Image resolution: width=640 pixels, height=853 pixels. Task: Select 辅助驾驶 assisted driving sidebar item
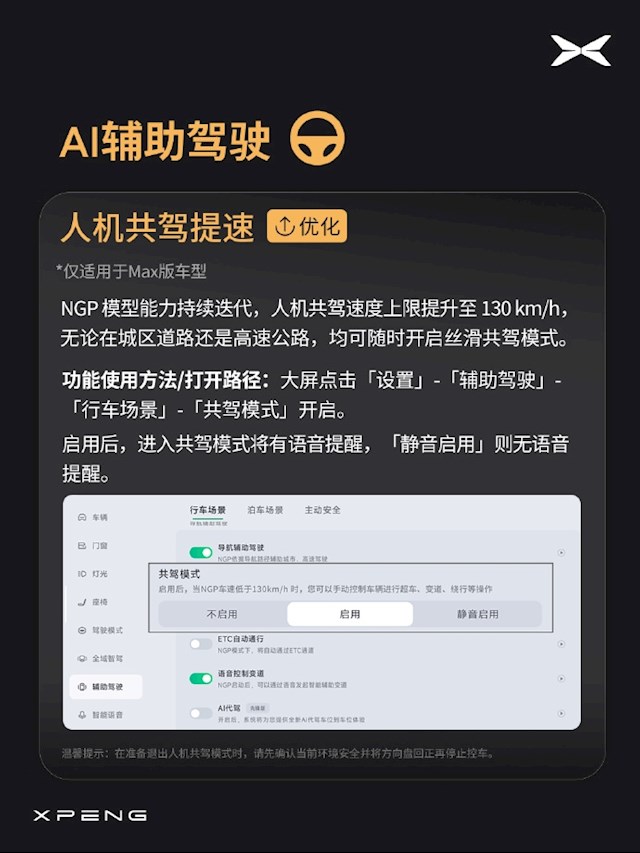[x=106, y=687]
